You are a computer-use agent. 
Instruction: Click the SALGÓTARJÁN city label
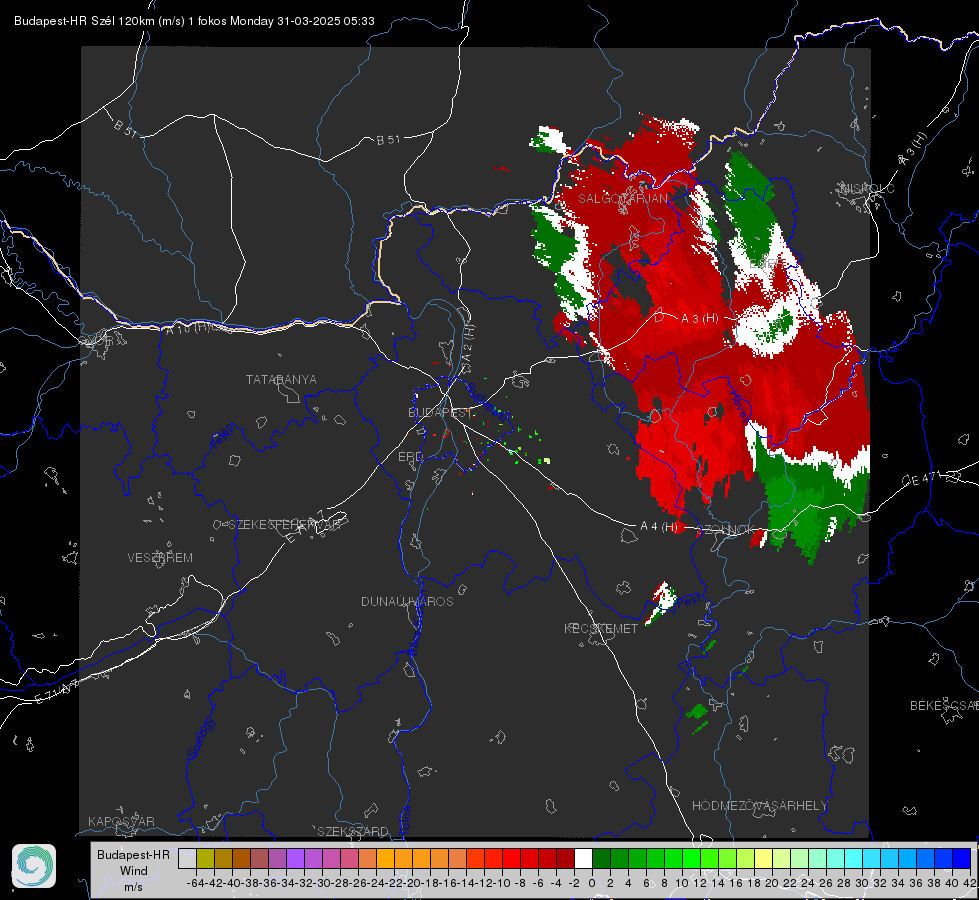coord(623,199)
